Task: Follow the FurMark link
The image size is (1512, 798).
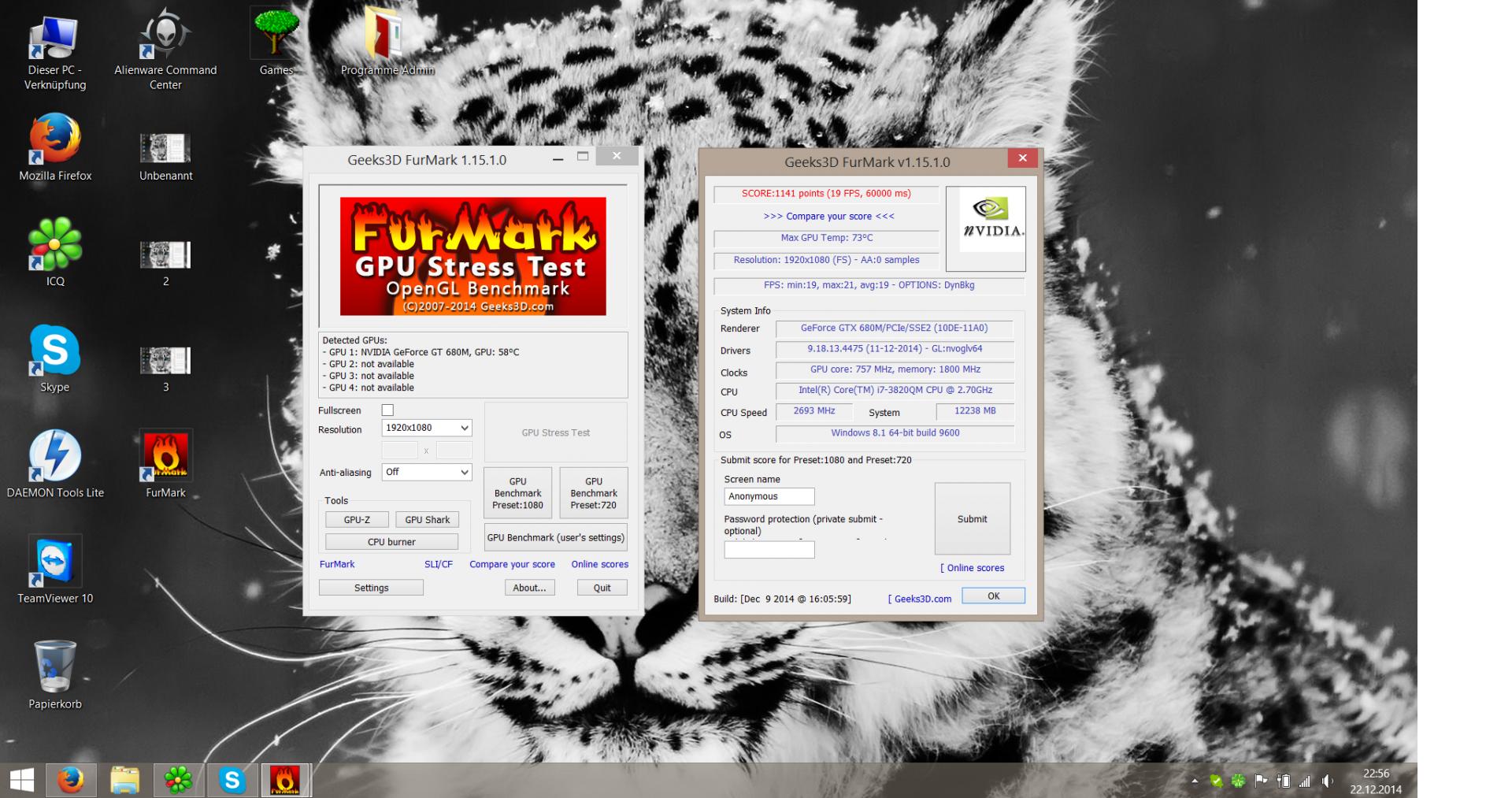Action: coord(337,564)
